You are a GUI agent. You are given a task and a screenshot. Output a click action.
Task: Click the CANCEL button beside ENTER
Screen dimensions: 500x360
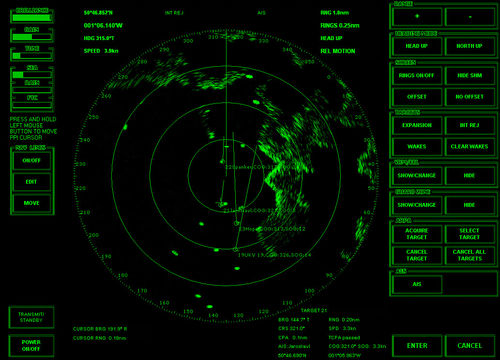click(470, 346)
